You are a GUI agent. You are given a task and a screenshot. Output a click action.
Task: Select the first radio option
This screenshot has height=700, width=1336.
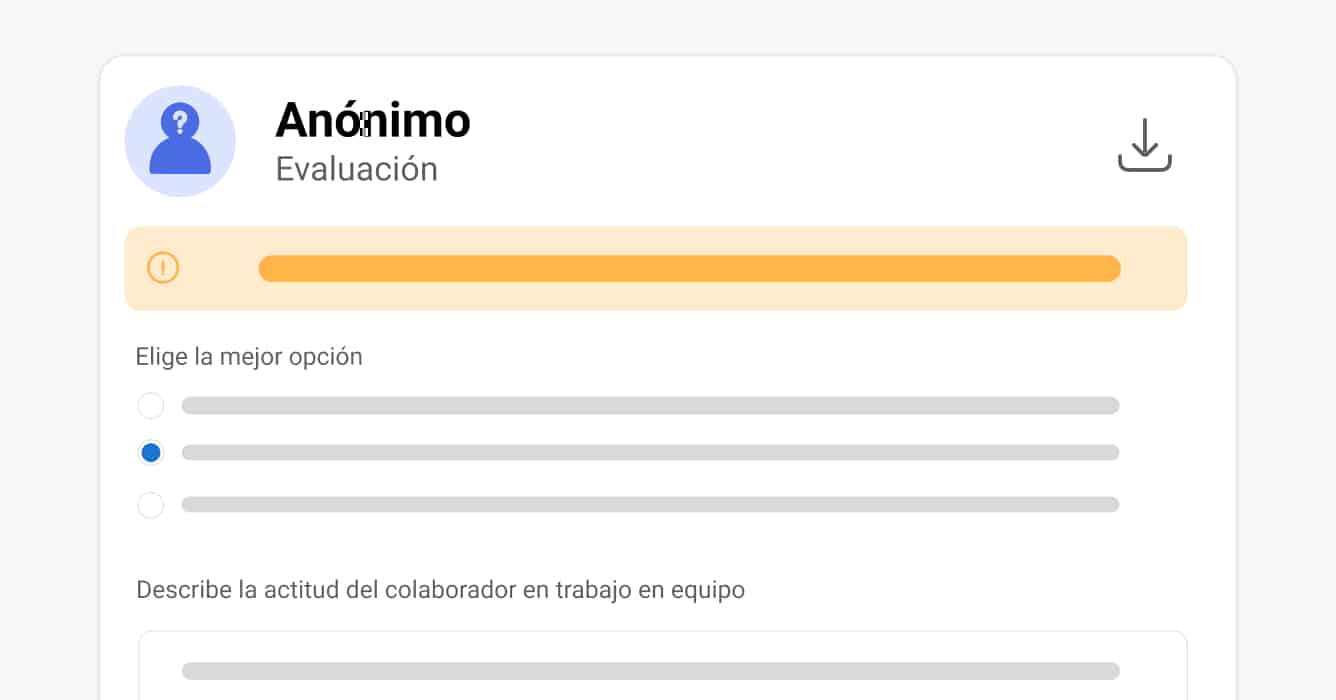point(151,406)
